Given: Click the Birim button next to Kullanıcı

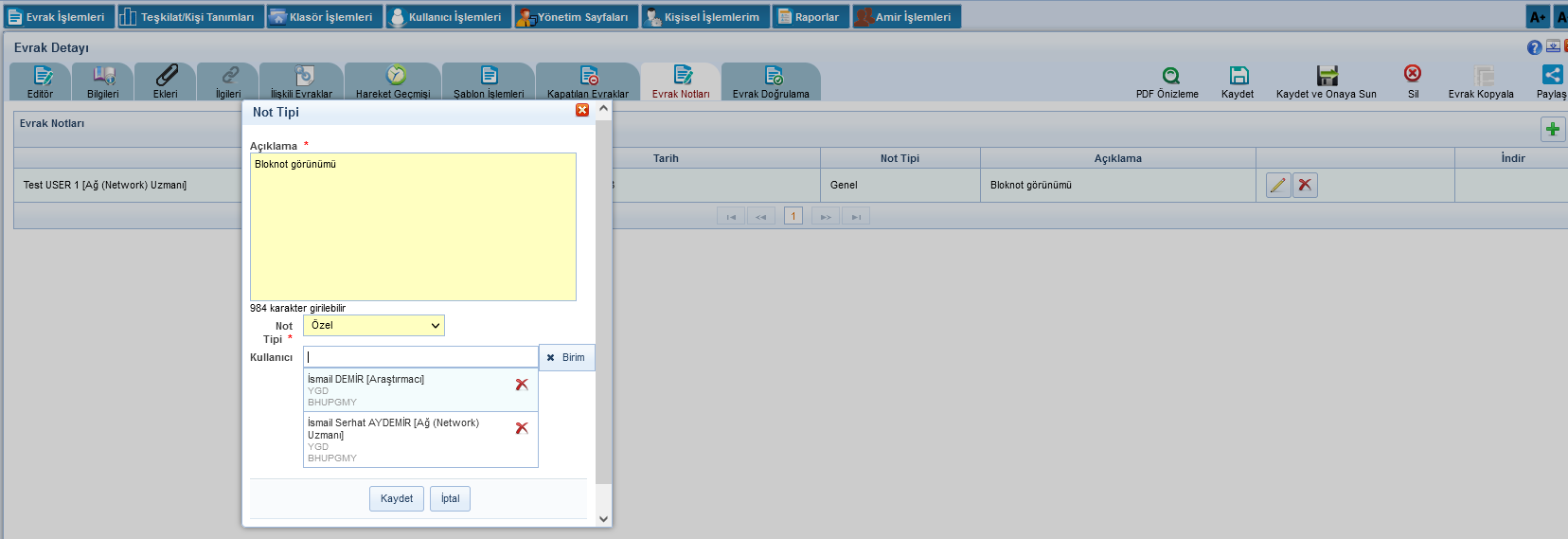Looking at the screenshot, I should point(566,357).
